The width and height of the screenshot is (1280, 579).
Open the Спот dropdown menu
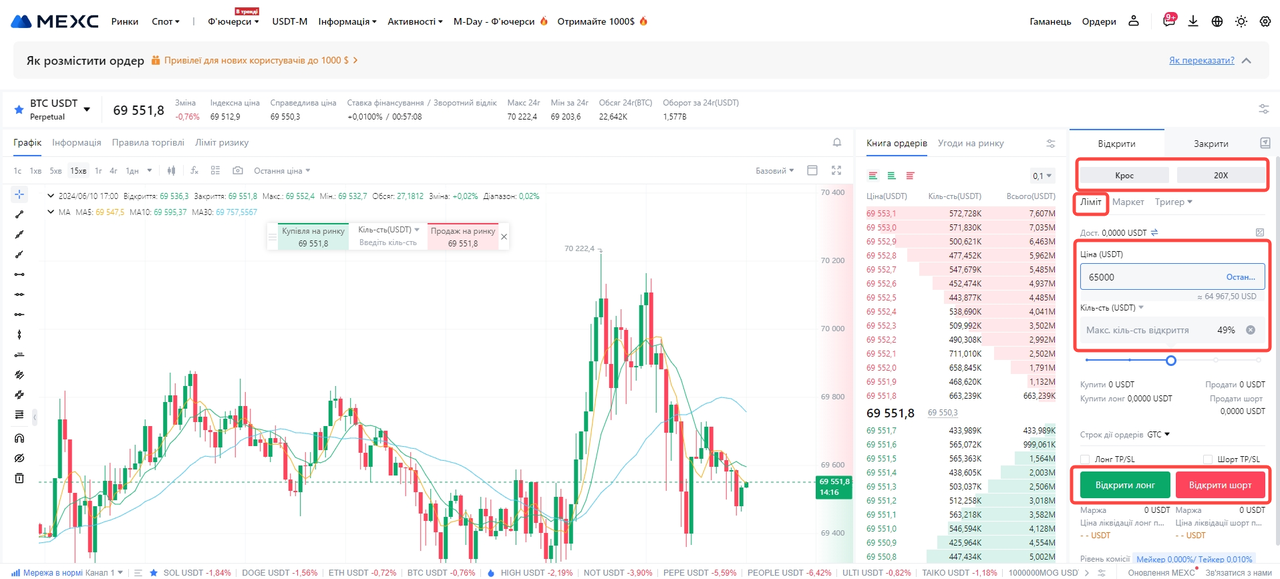coord(166,21)
